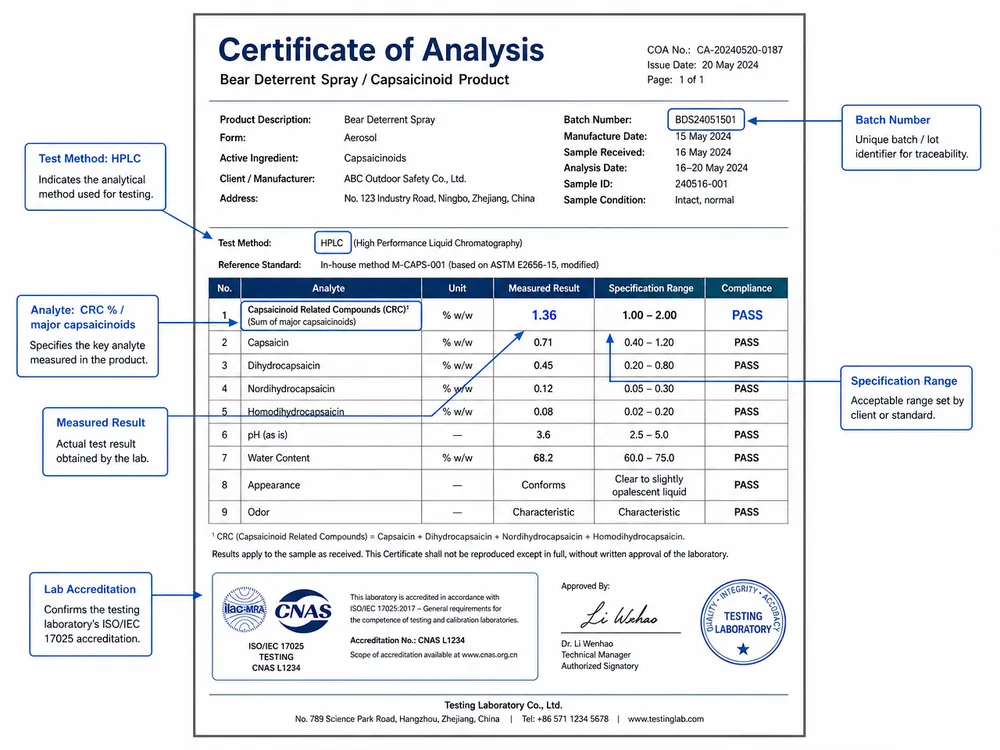Open the www.cnas.org.cn scope link
Image resolution: width=1000 pixels, height=750 pixels.
coord(489,655)
